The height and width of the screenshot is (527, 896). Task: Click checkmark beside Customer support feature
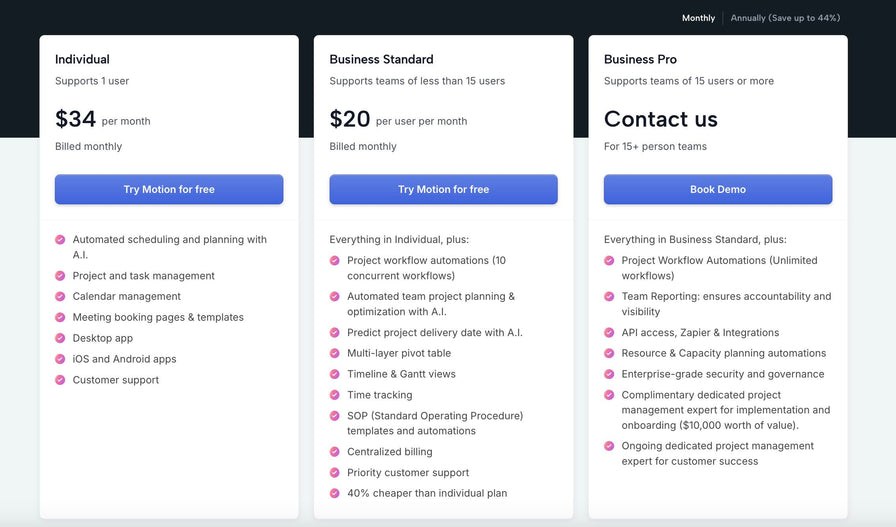pyautogui.click(x=60, y=380)
